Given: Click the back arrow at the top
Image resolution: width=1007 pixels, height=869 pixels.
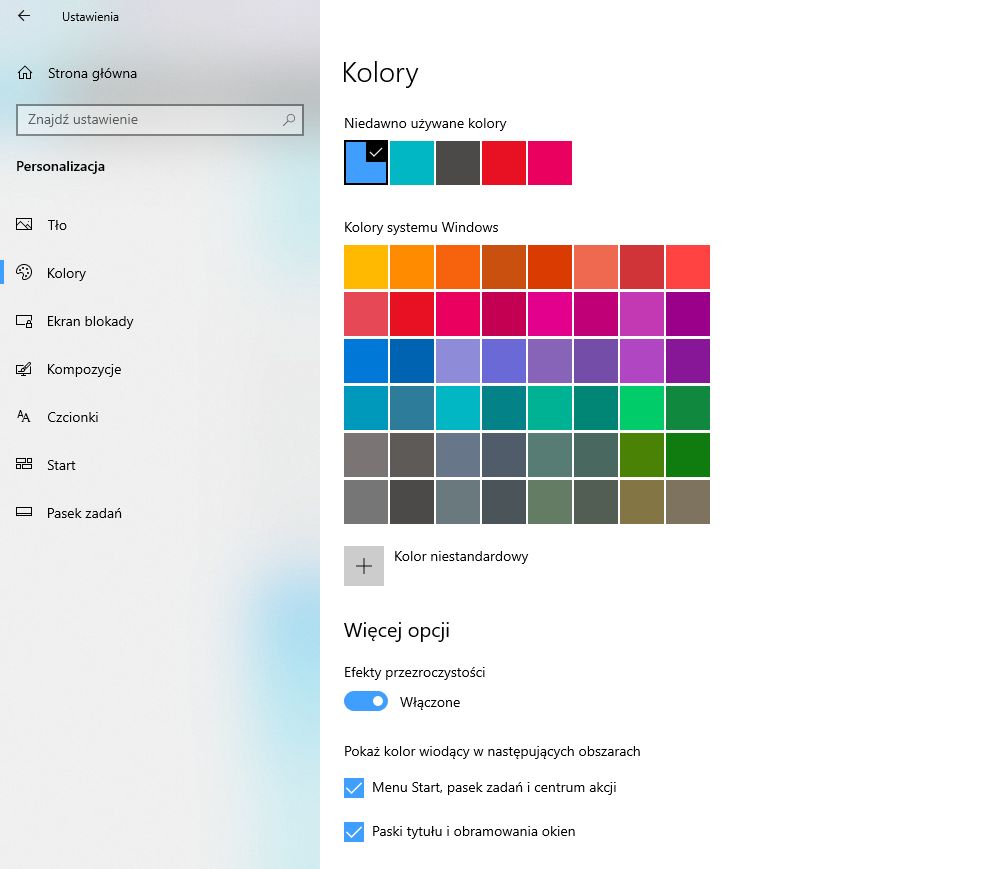Looking at the screenshot, I should [22, 16].
